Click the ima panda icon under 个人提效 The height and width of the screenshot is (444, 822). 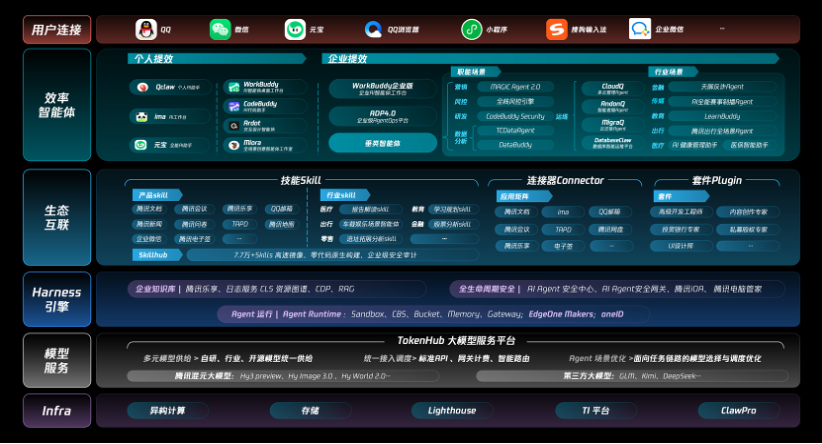[142, 116]
